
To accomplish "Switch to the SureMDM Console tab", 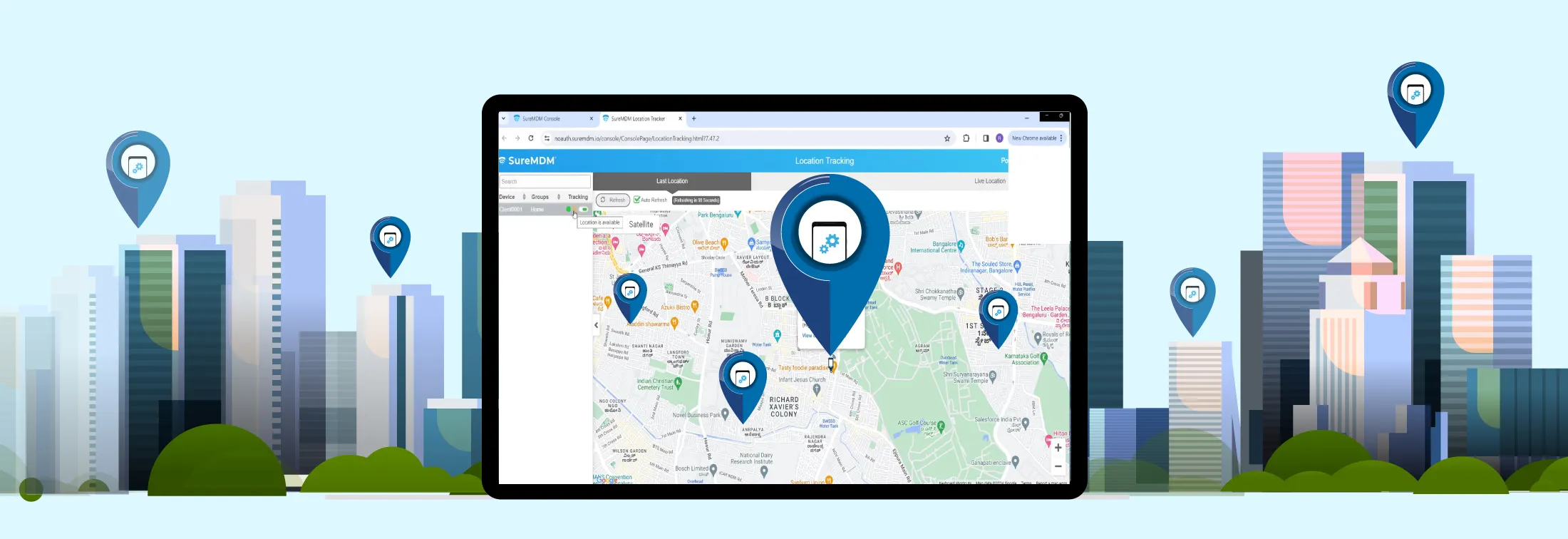I will pos(552,119).
